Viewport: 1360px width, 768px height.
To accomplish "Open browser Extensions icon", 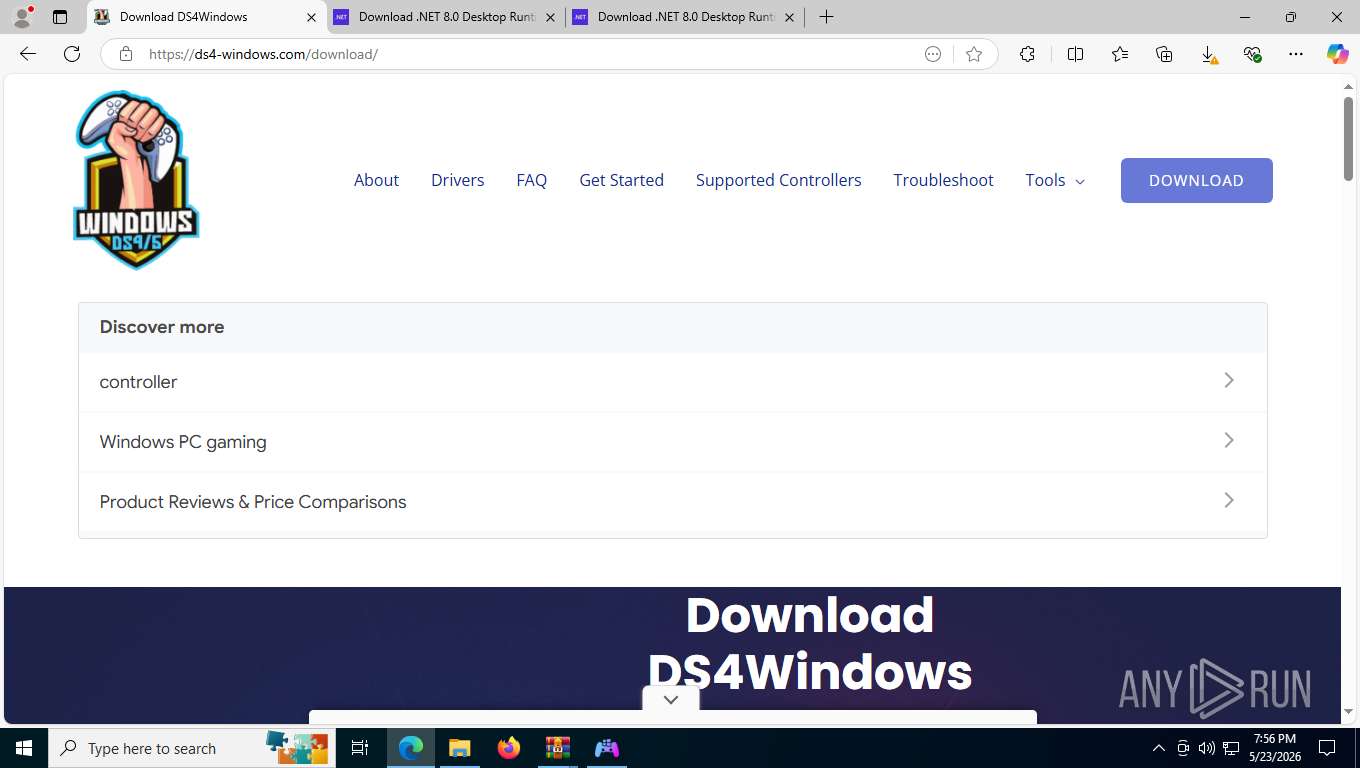I will pyautogui.click(x=1027, y=54).
